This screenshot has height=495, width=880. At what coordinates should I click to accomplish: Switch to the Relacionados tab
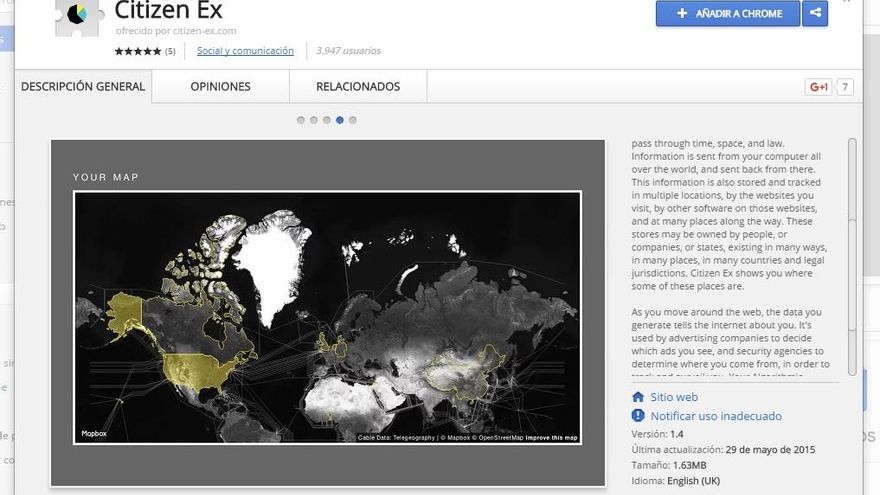(358, 87)
